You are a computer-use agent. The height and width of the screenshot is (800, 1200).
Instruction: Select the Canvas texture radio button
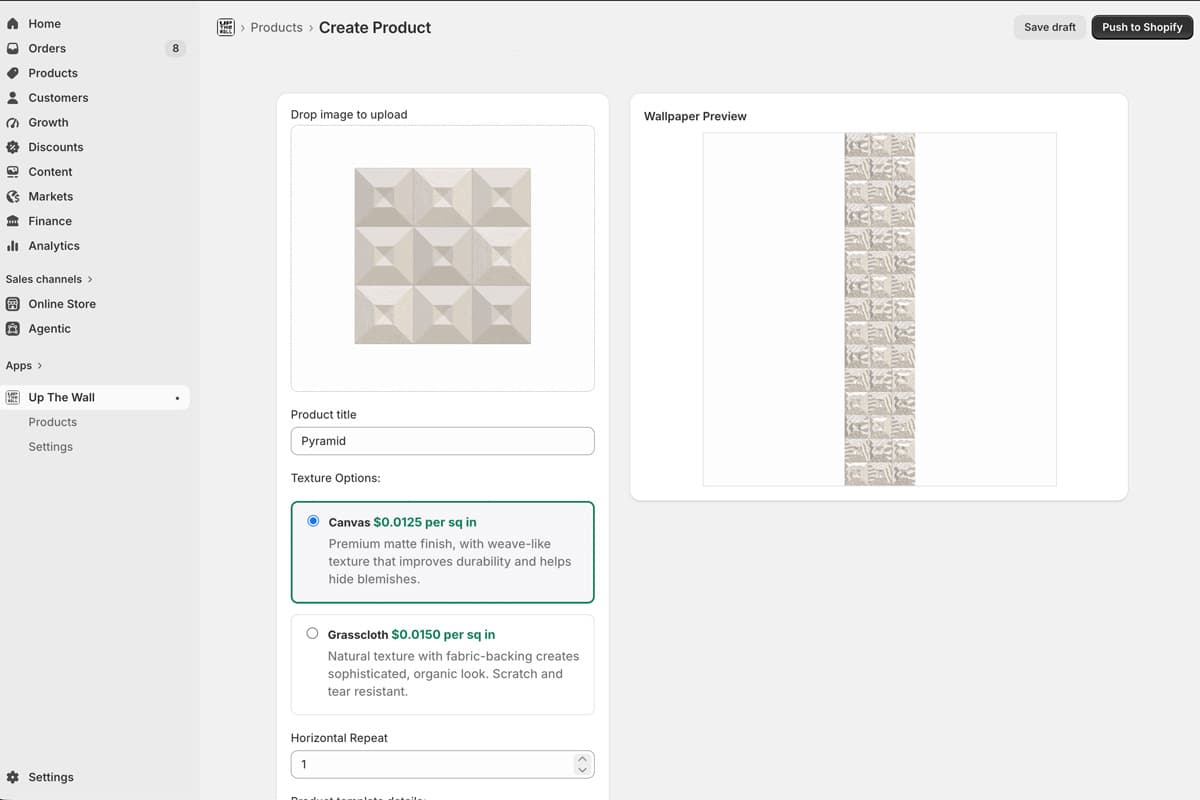[313, 521]
